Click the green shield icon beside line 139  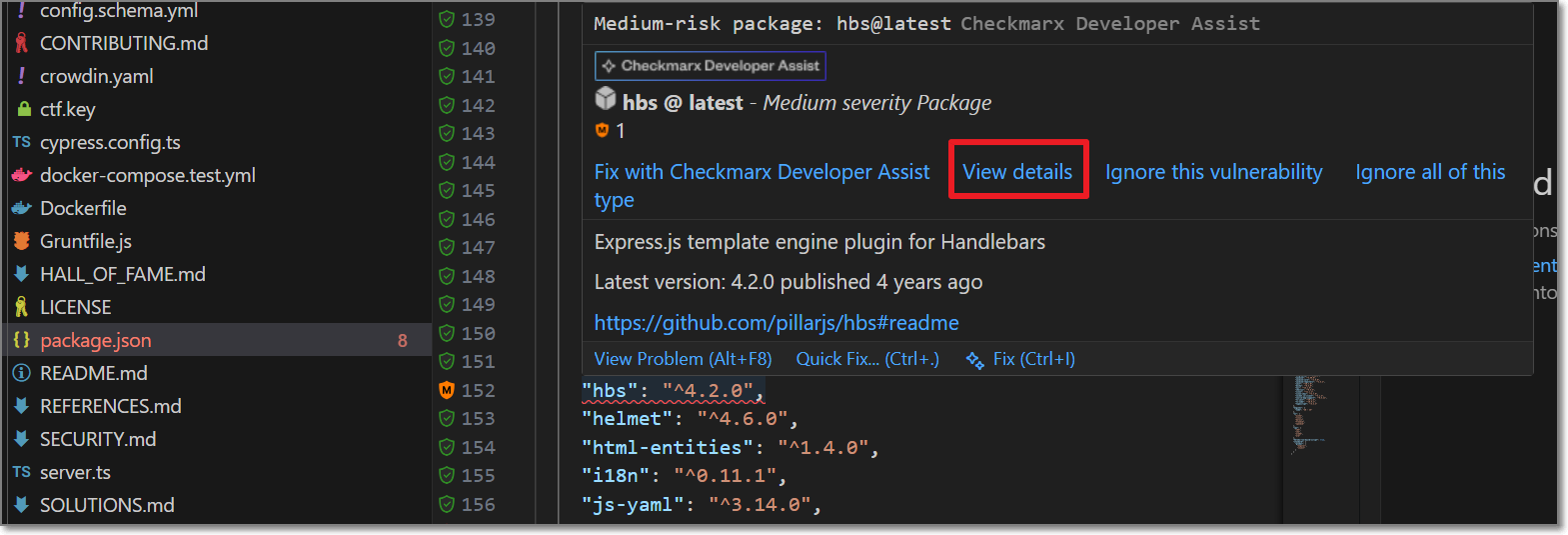click(x=447, y=19)
